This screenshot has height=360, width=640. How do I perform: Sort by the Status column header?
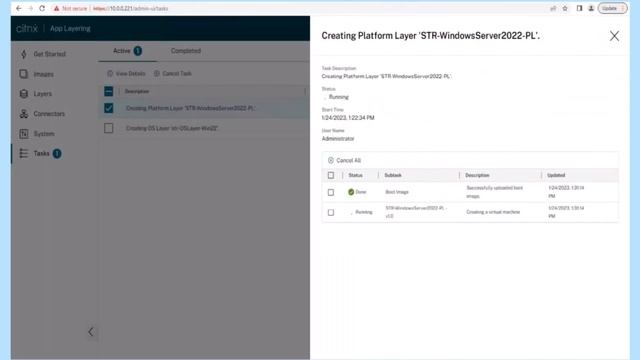(x=356, y=175)
